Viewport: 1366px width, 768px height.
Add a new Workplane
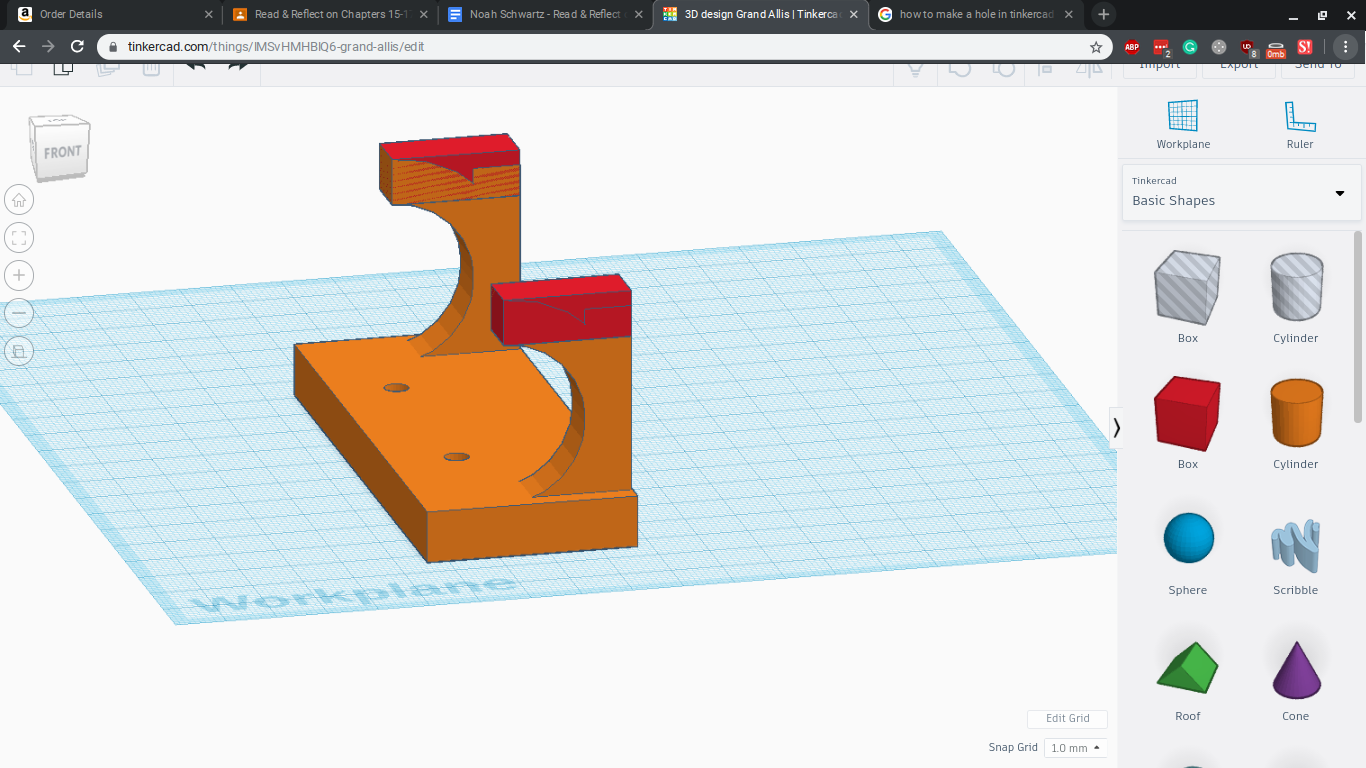(x=1183, y=118)
